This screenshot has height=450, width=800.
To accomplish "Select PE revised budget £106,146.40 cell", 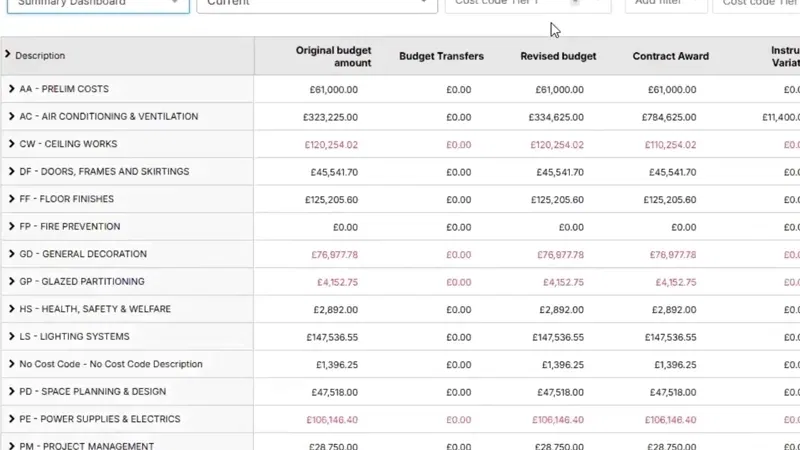I will point(558,420).
